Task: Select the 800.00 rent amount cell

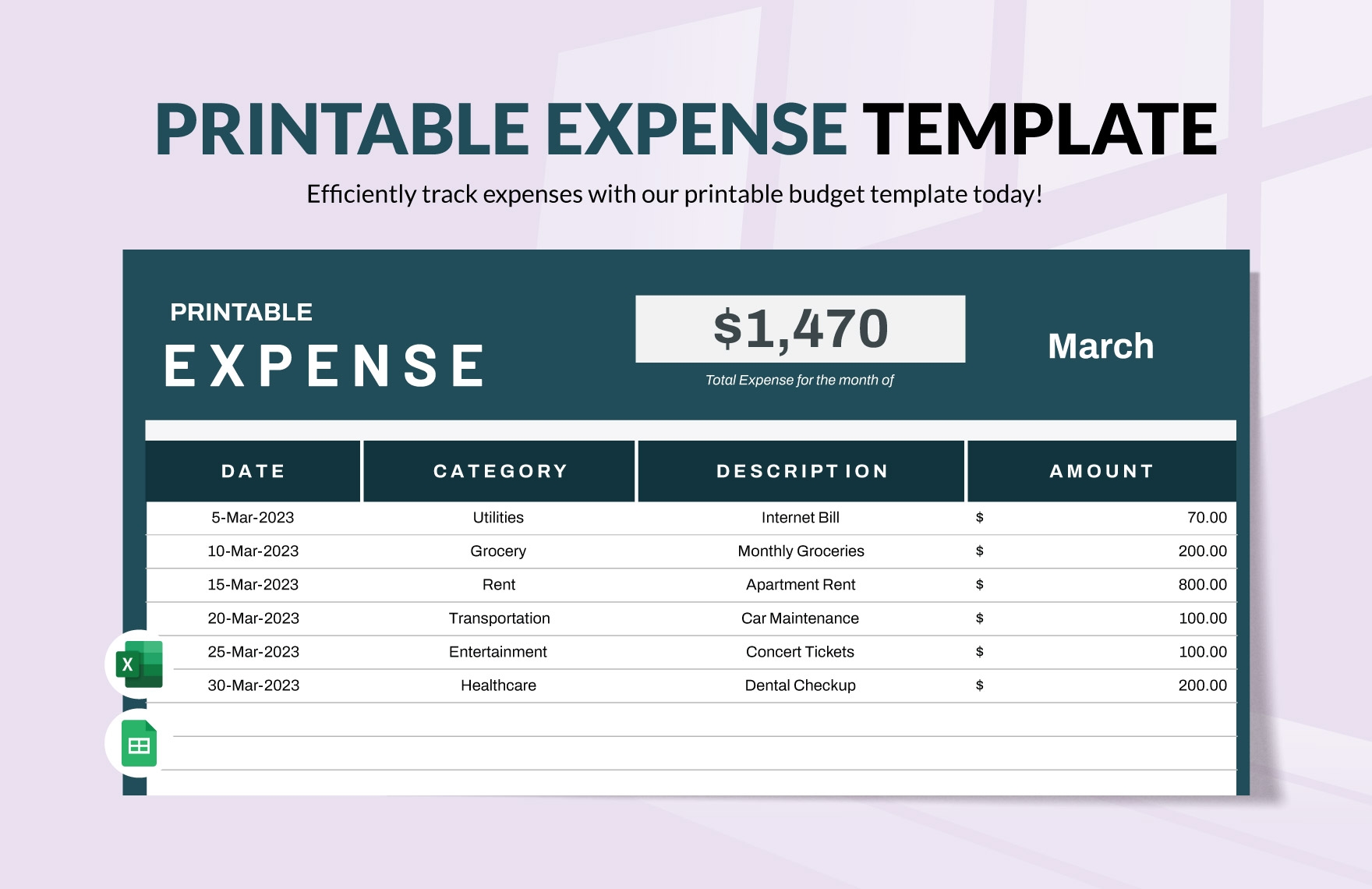Action: pos(1202,585)
